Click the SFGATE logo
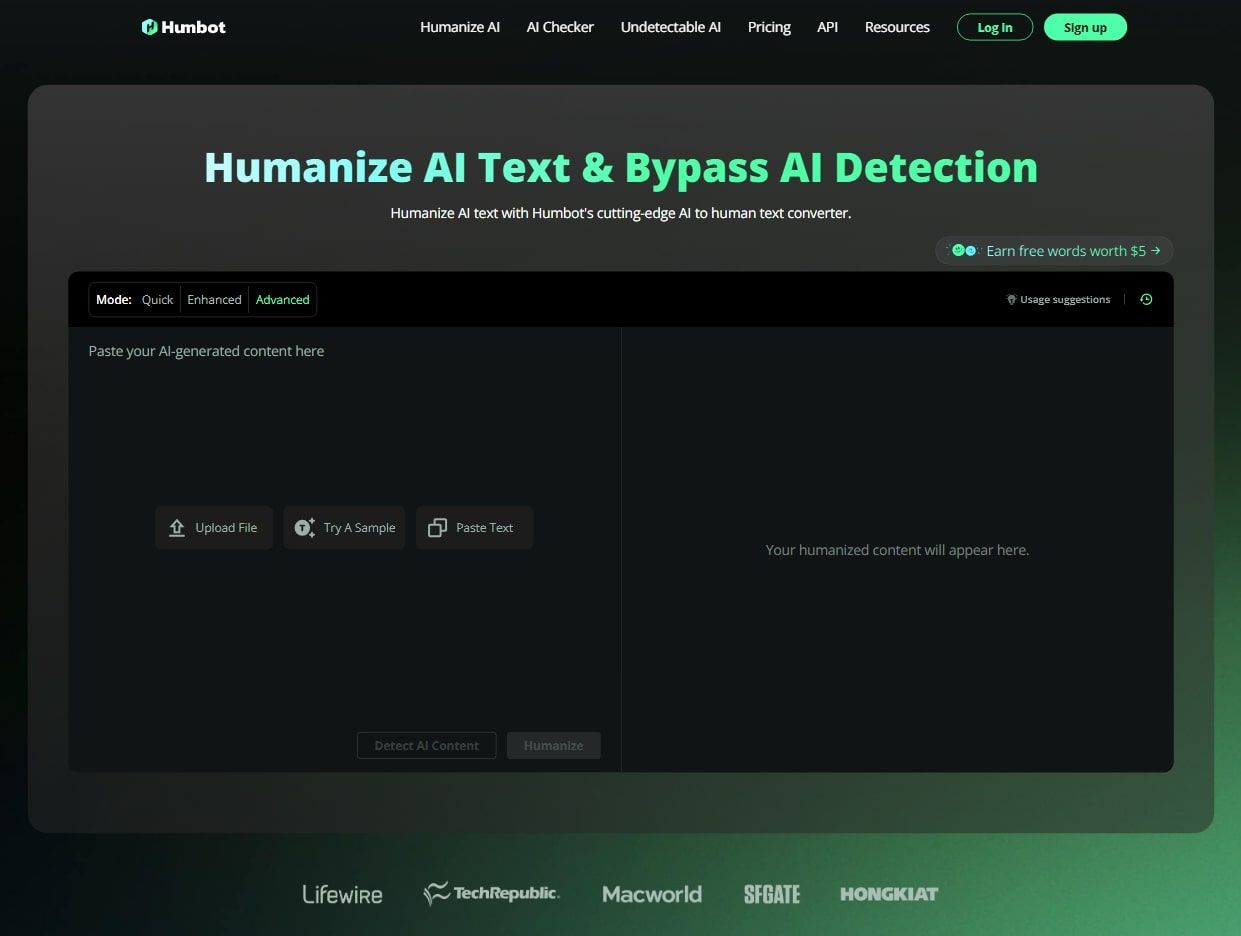The height and width of the screenshot is (936, 1241). coord(771,894)
